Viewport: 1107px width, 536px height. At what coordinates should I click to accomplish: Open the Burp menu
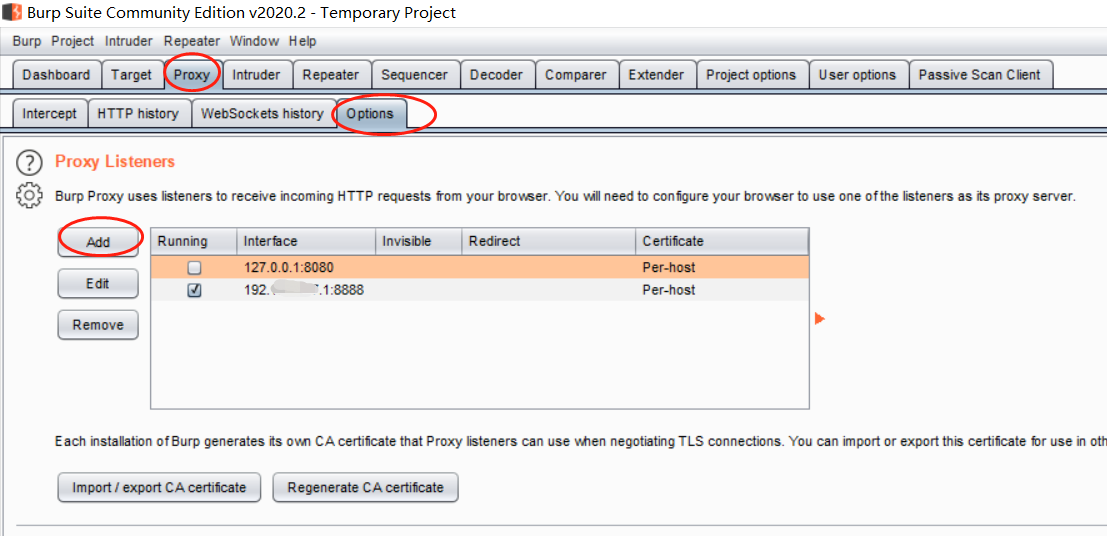tap(27, 41)
